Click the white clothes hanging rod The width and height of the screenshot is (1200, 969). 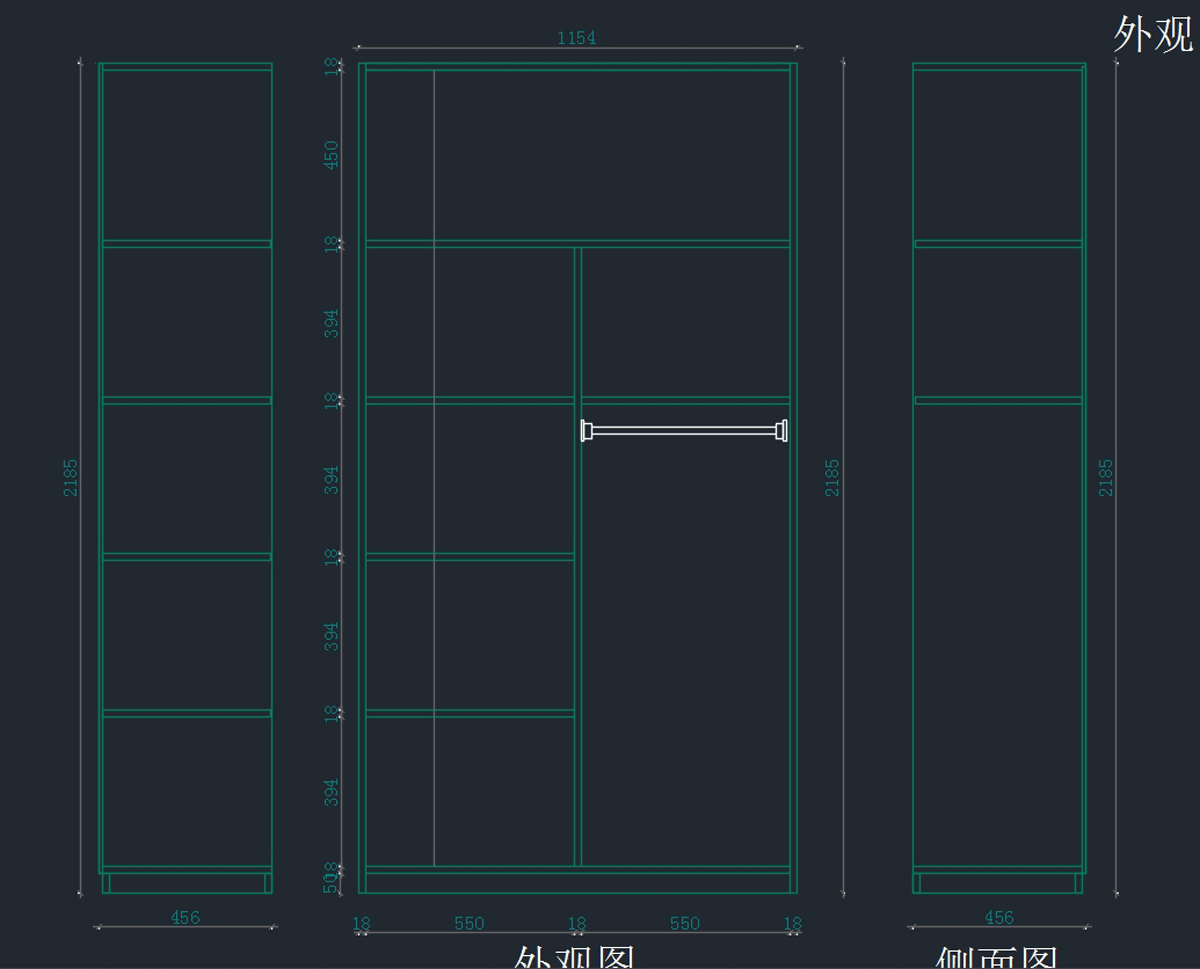684,430
